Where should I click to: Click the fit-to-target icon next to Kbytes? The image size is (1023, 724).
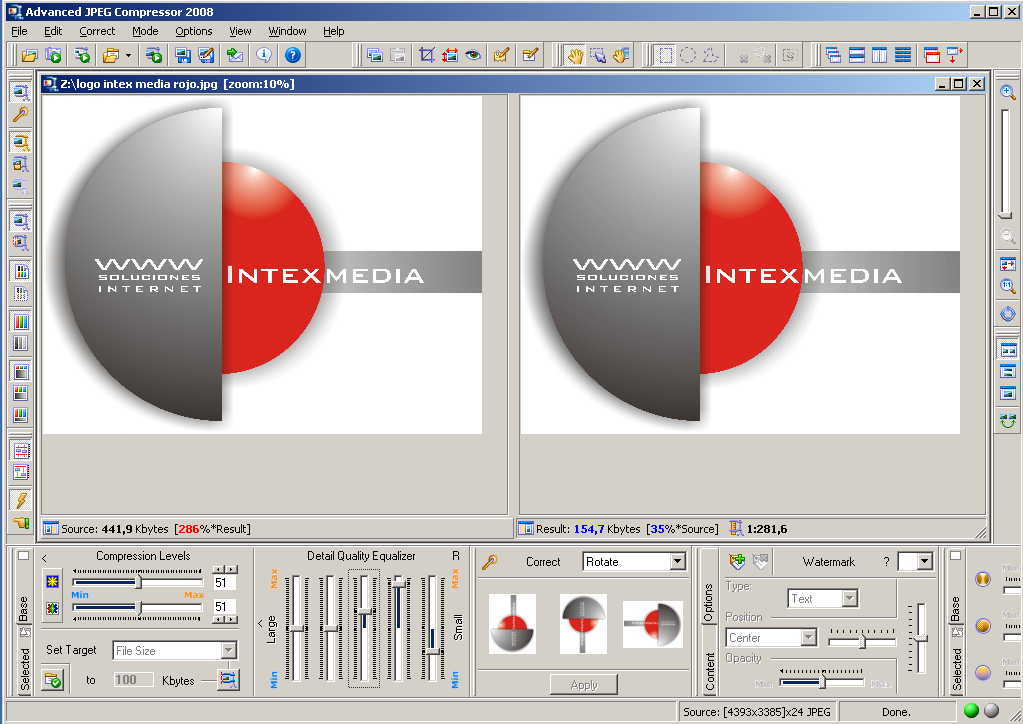228,680
